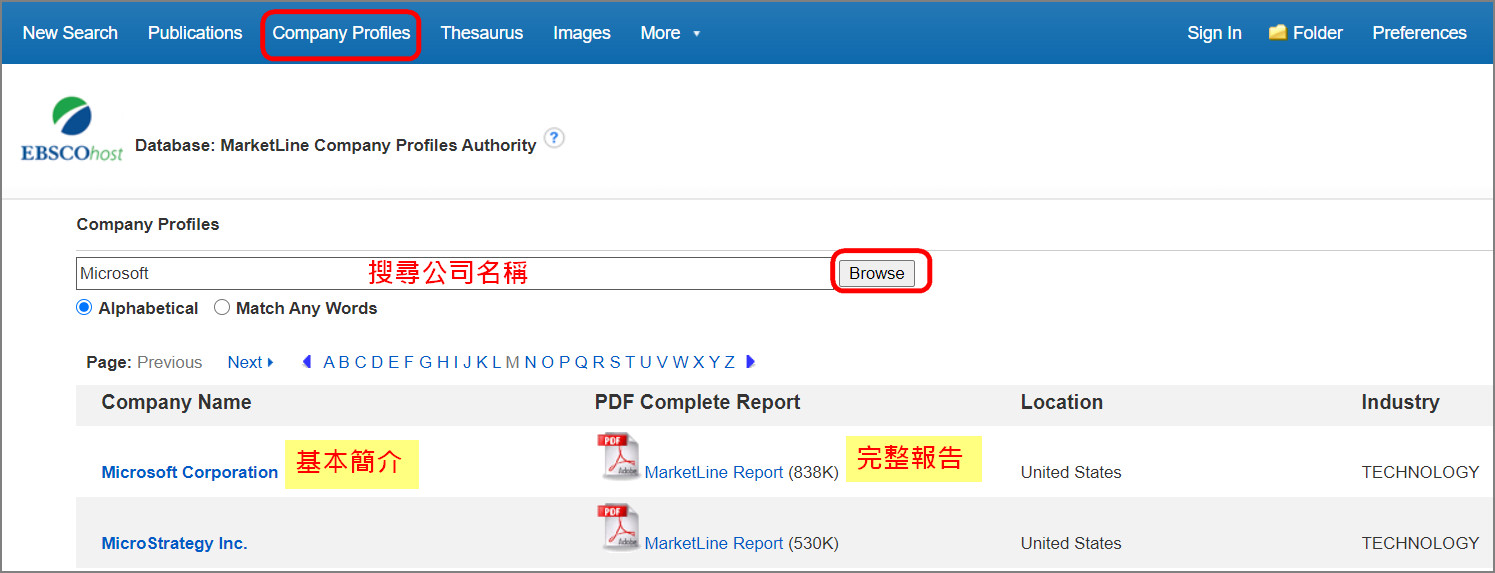Open the Thesaurus menu item

(x=482, y=33)
